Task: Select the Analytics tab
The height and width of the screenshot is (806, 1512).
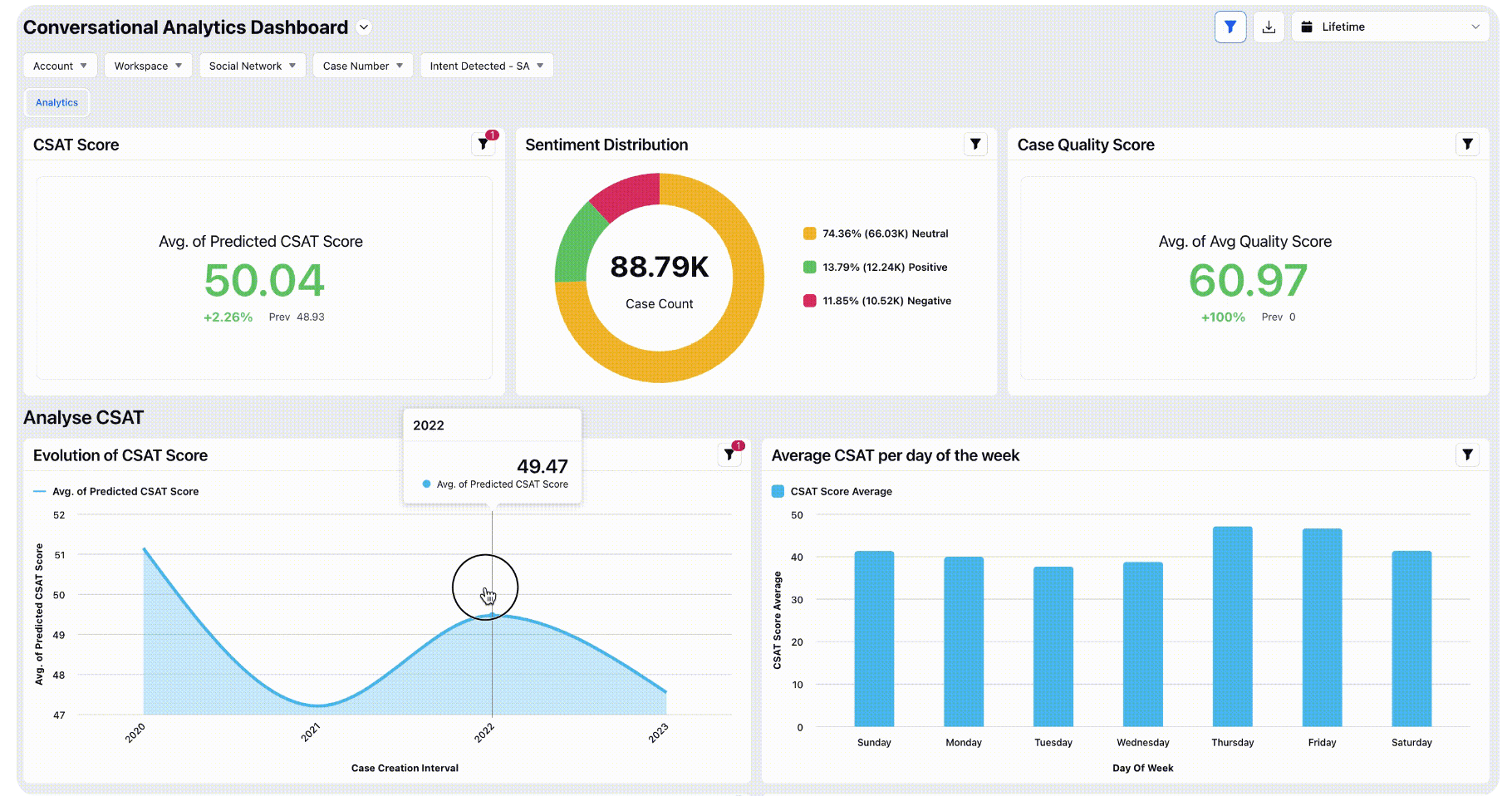Action: point(56,103)
